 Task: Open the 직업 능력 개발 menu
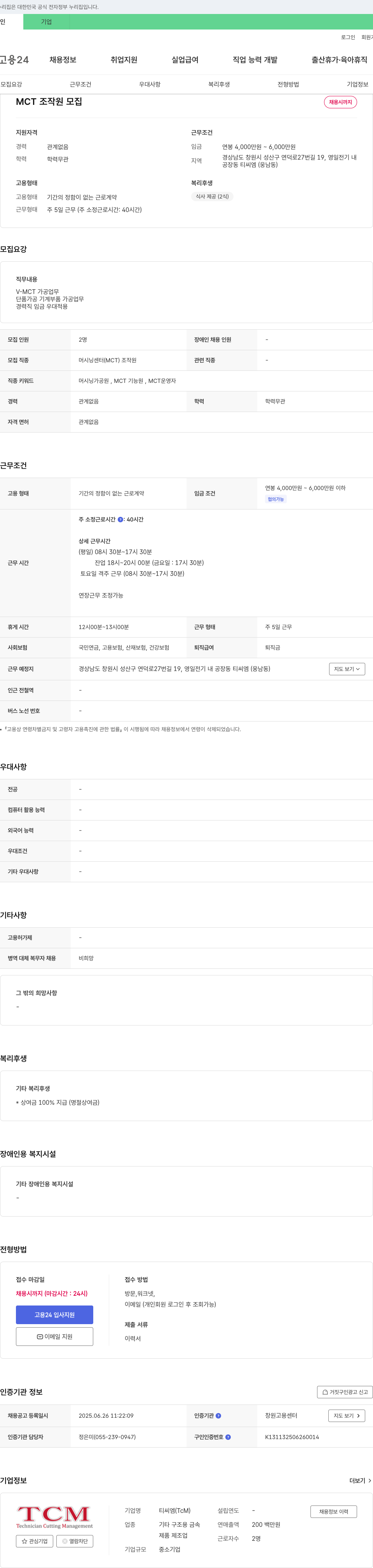coord(255,60)
